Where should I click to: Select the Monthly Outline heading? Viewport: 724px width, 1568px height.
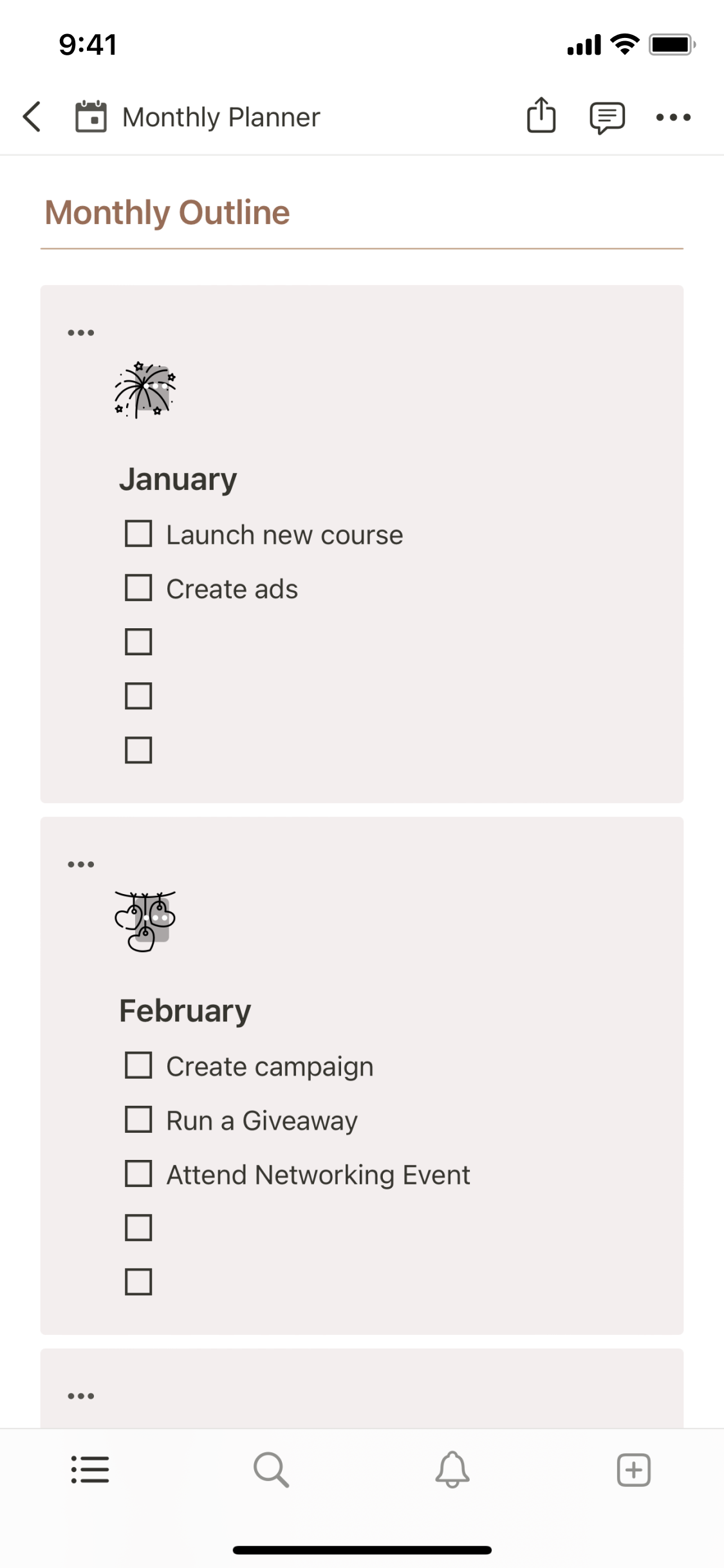(x=167, y=212)
